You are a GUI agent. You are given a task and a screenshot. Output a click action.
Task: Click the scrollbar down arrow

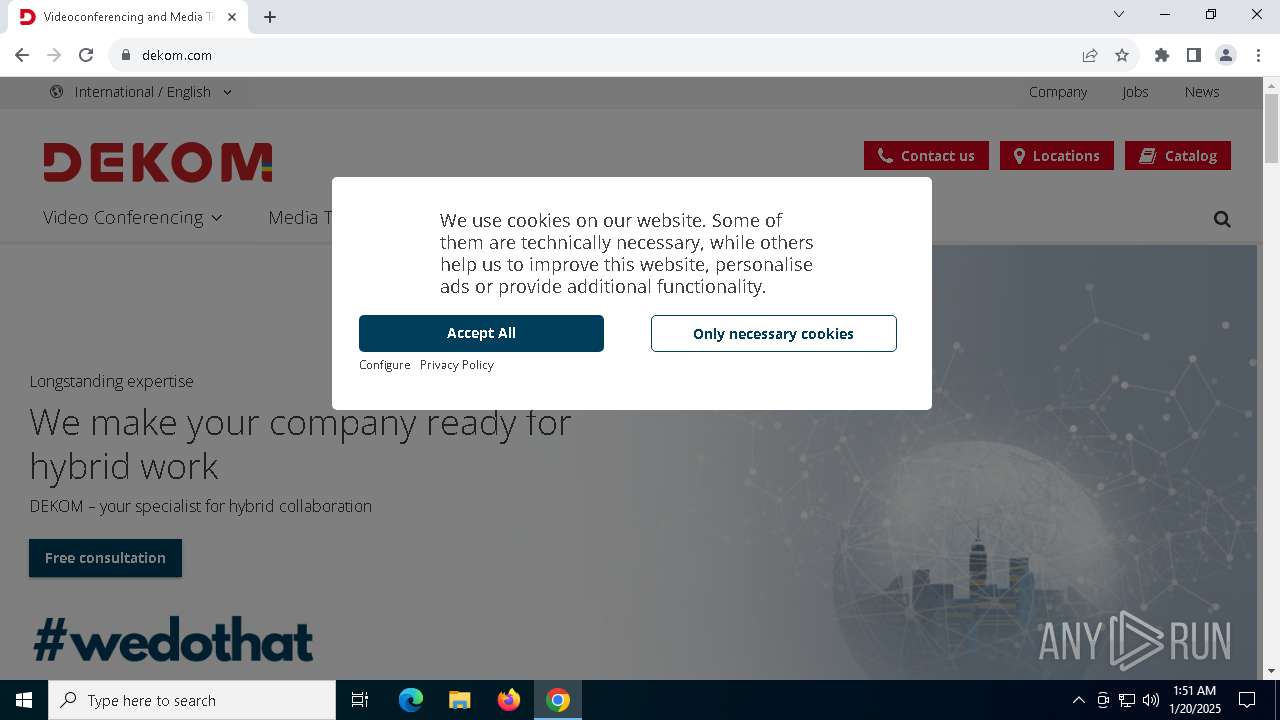(x=1271, y=671)
